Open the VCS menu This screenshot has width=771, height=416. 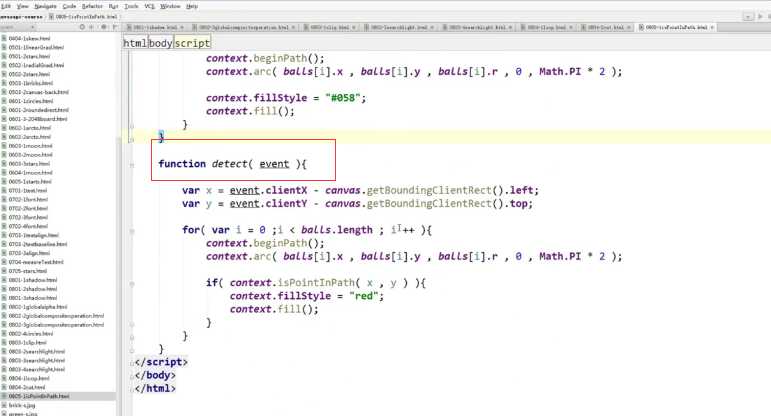click(x=149, y=6)
